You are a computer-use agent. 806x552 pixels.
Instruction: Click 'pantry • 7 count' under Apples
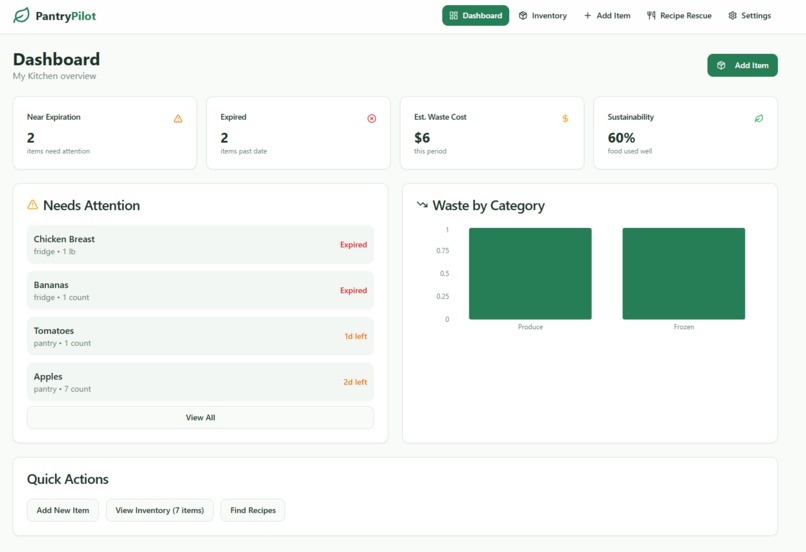(x=62, y=389)
